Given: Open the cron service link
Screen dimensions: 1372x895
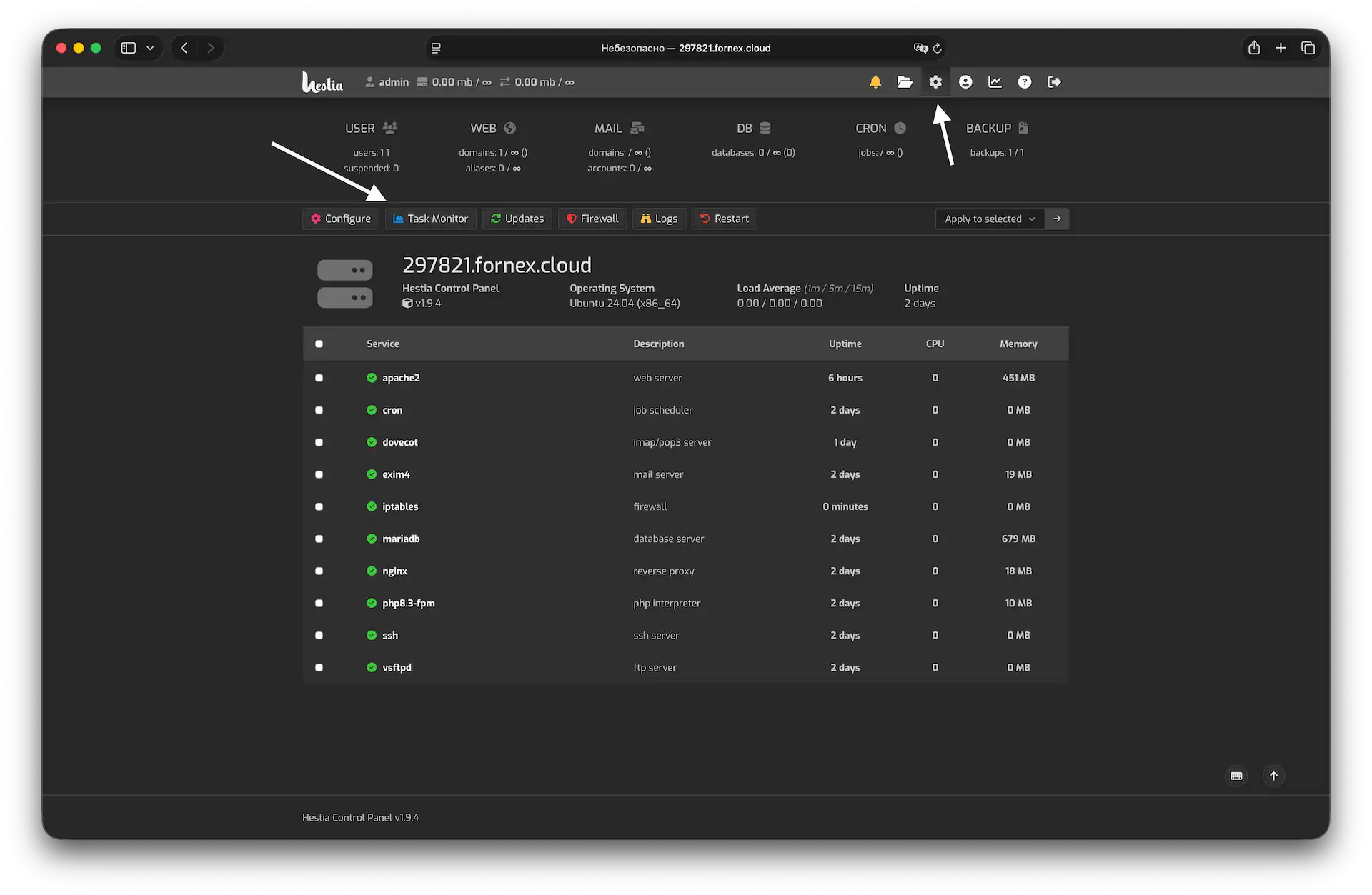Looking at the screenshot, I should coord(392,410).
